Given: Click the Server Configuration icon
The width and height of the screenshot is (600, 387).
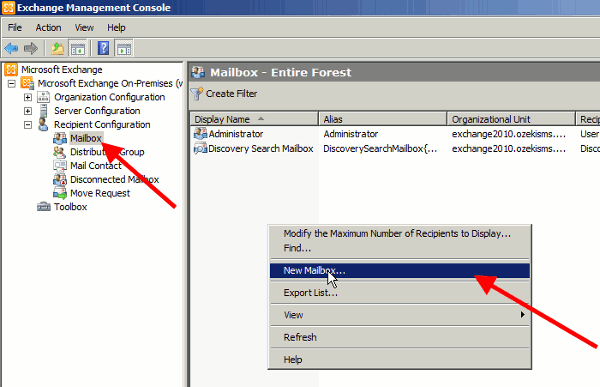Looking at the screenshot, I should tap(44, 111).
